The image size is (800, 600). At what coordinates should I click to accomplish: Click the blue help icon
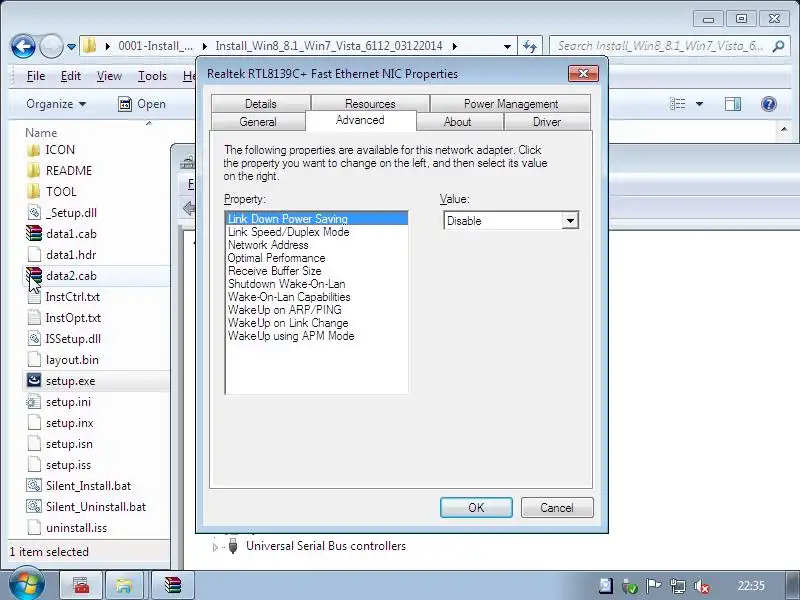768,104
